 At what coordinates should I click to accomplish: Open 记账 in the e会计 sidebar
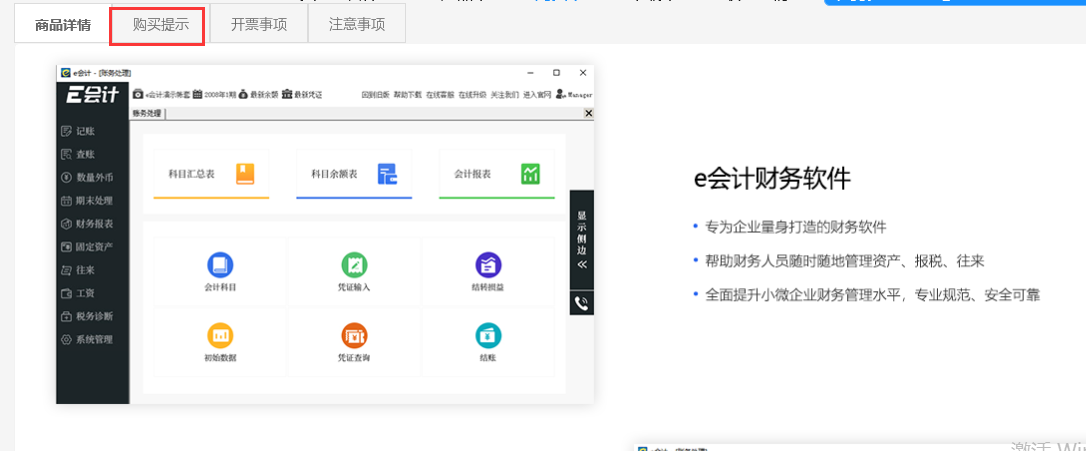[78, 131]
